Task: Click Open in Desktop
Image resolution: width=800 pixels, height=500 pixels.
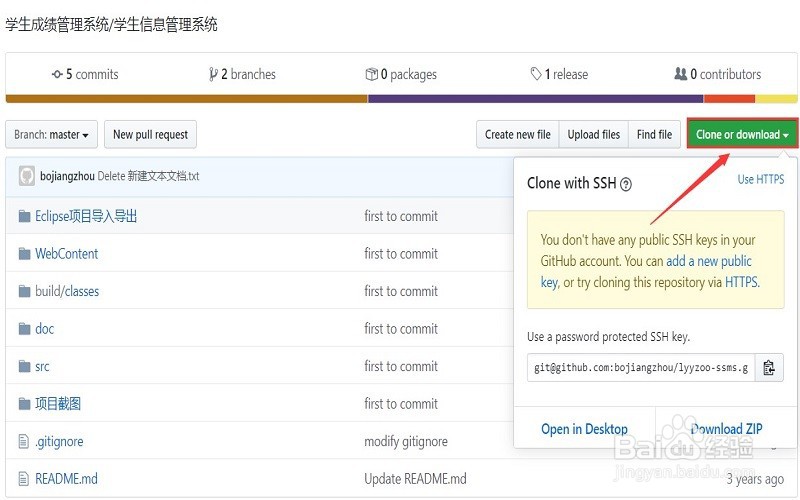Action: coord(585,430)
